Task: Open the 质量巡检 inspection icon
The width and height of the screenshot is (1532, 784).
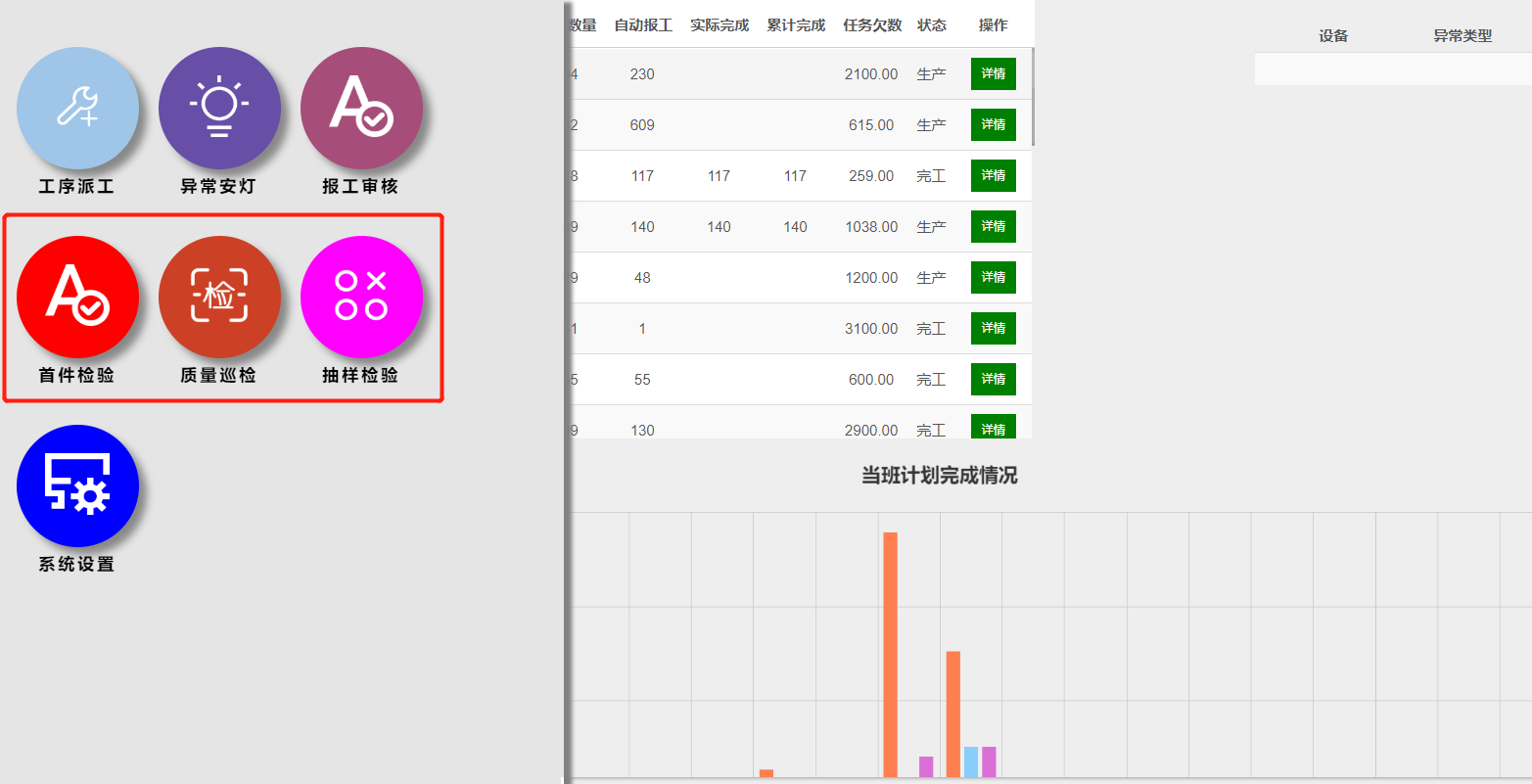Action: [219, 297]
